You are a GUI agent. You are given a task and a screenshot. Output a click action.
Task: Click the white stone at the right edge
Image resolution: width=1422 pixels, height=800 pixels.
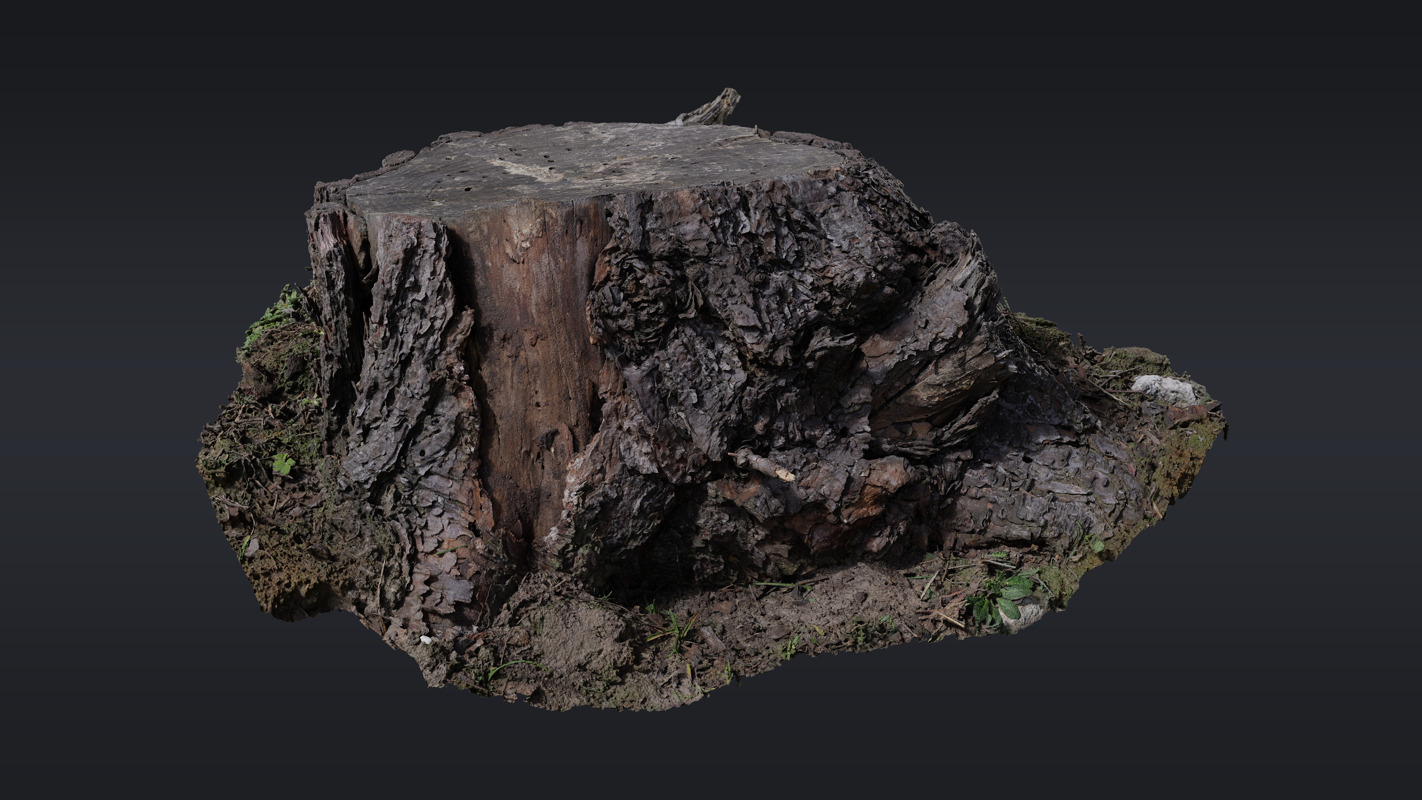click(1165, 389)
